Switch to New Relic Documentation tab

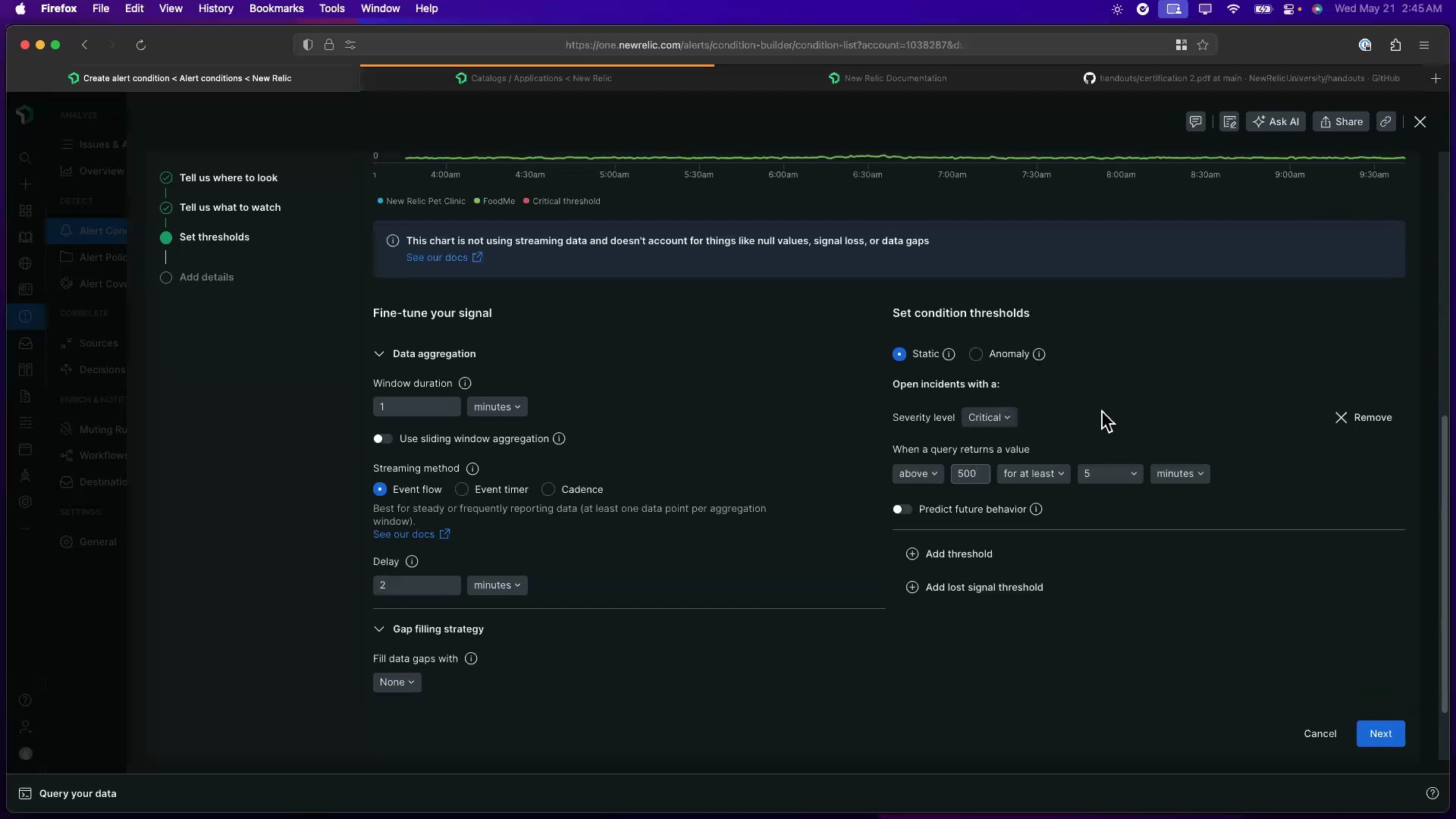pyautogui.click(x=887, y=79)
